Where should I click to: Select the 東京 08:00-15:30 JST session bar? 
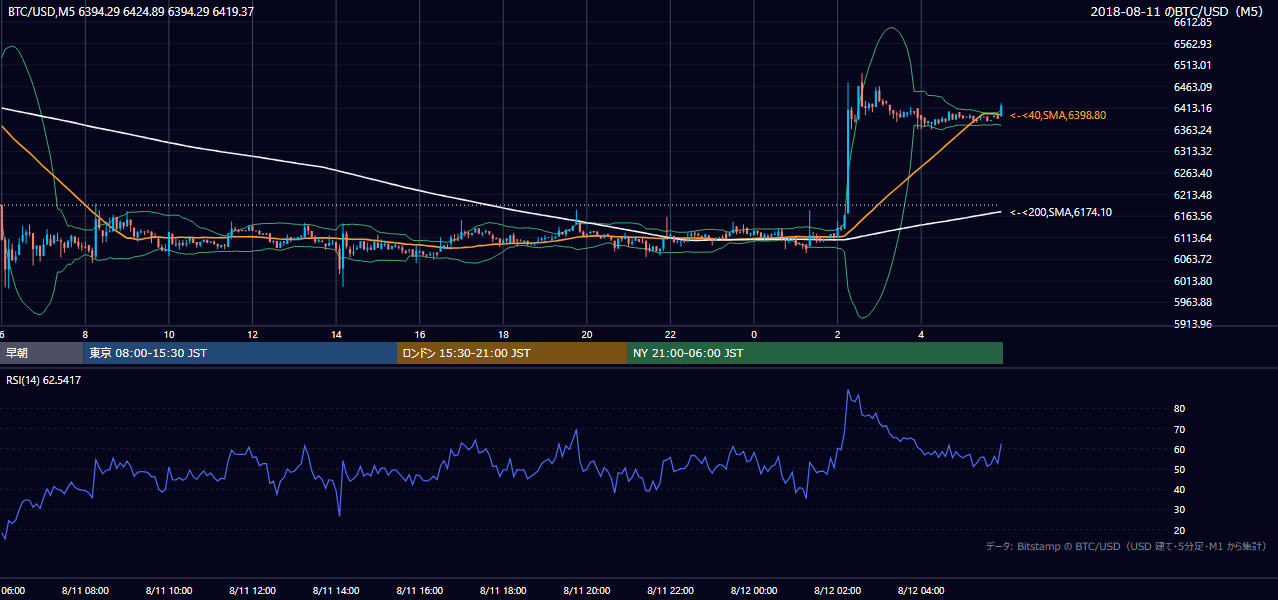[240, 353]
